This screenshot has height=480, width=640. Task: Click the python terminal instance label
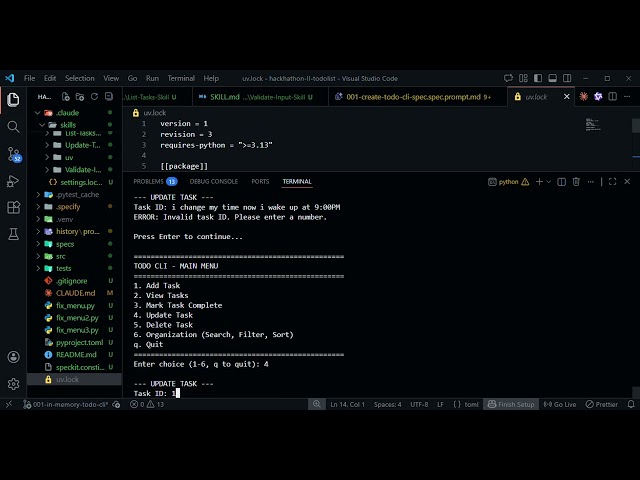coord(508,182)
